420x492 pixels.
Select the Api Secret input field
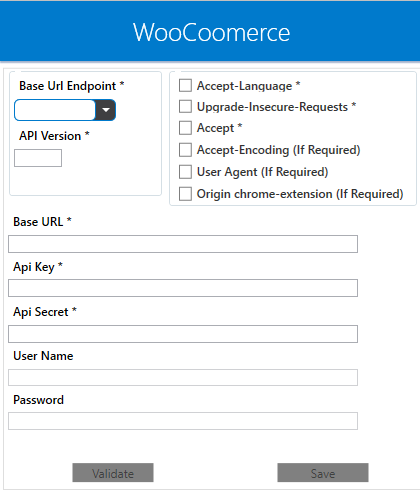pyautogui.click(x=183, y=334)
